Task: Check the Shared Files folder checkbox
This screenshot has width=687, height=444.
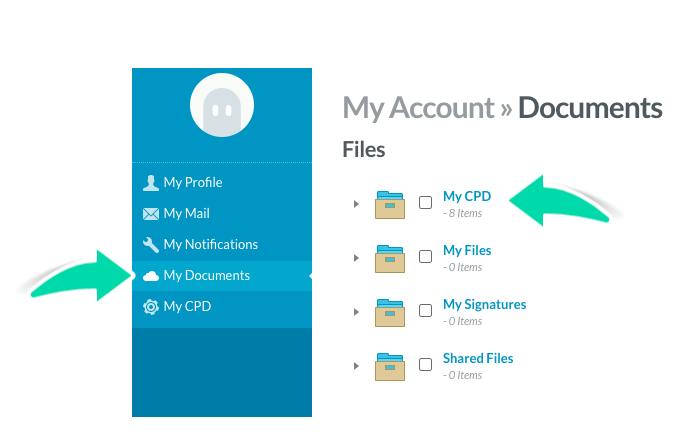Action: [x=425, y=364]
